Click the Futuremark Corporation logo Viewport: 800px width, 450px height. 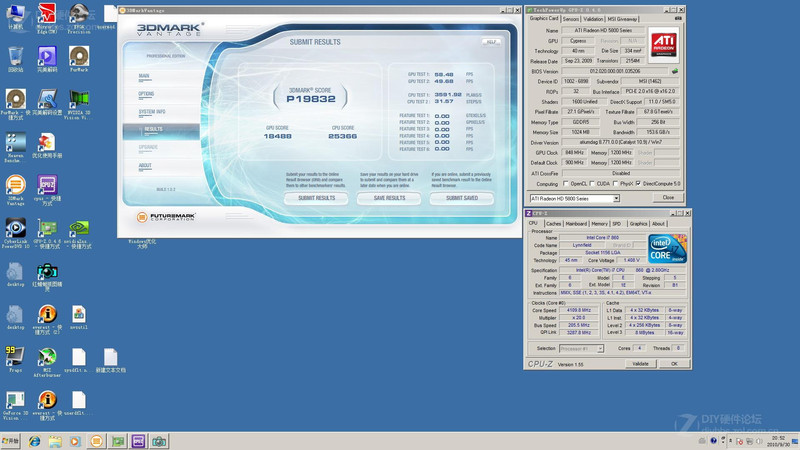coord(166,217)
